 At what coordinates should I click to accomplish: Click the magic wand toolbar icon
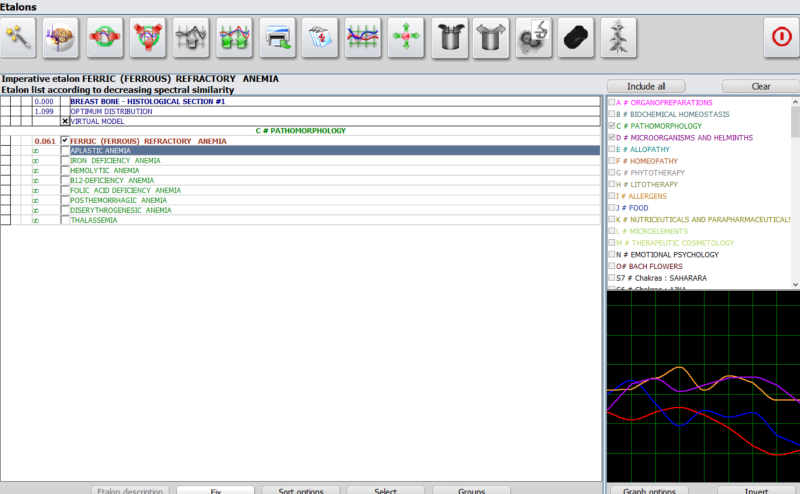(23, 38)
